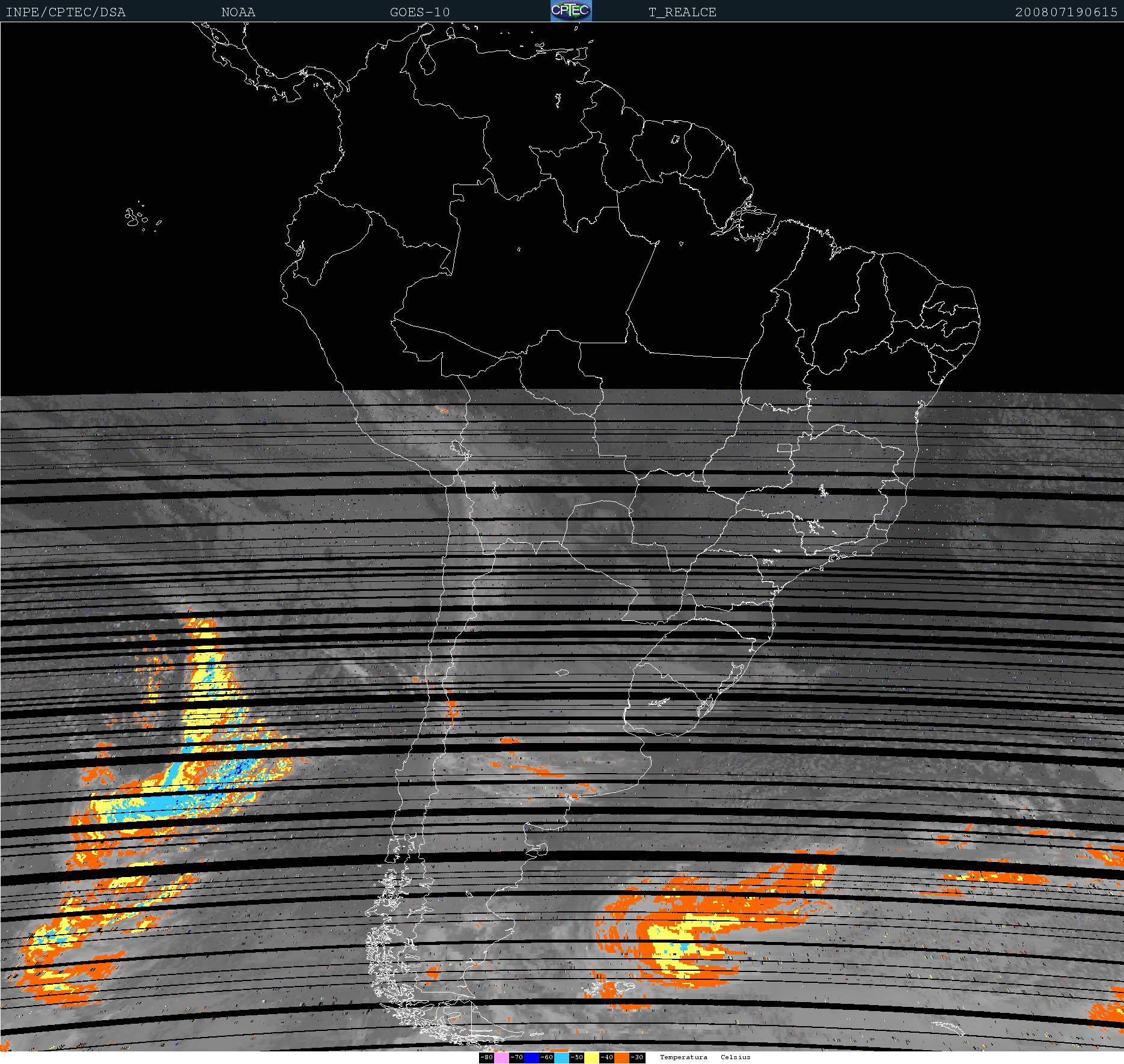Click the 200807190615 timestamp
Image resolution: width=1124 pixels, height=1064 pixels.
point(1066,12)
